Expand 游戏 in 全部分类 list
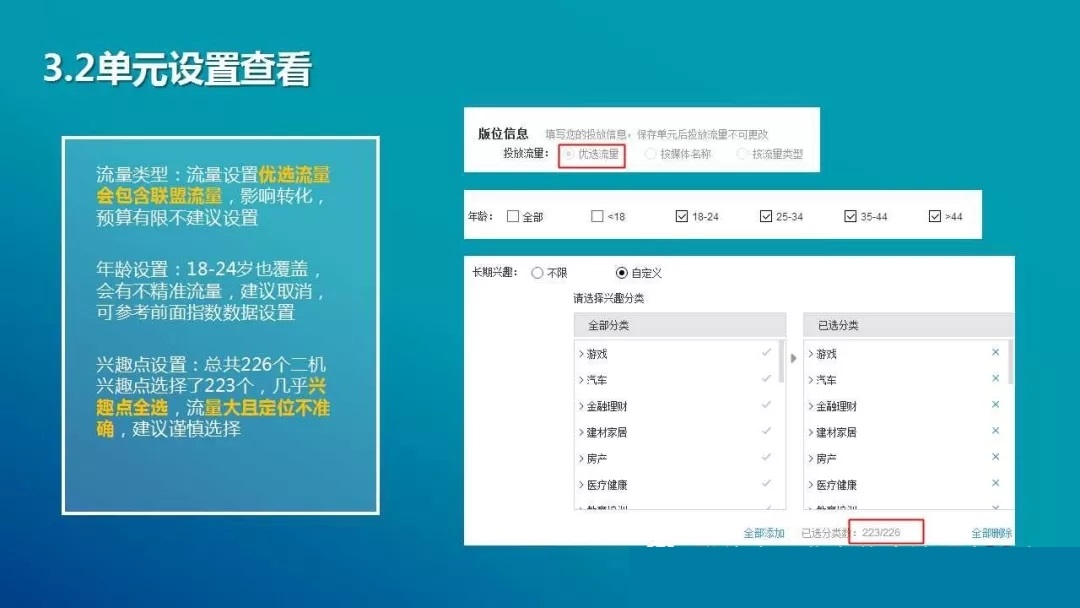The image size is (1080, 608). pyautogui.click(x=581, y=354)
